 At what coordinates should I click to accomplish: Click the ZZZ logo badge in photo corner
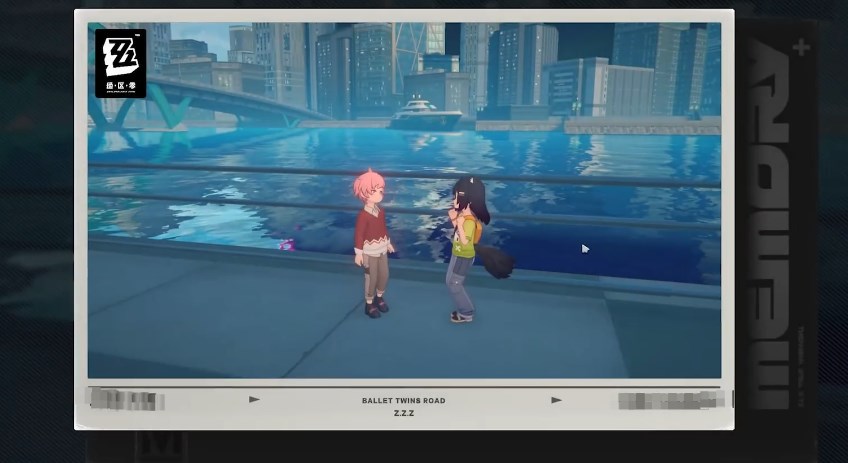coord(121,63)
